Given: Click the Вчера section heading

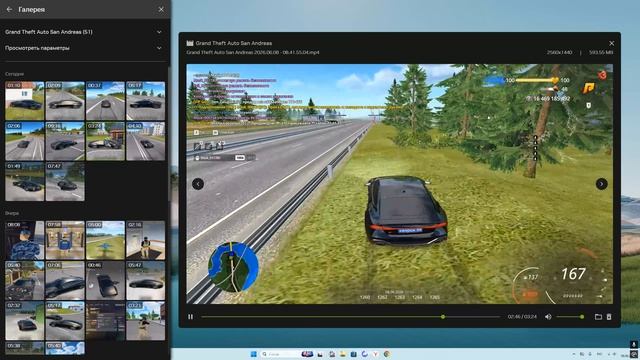Looking at the screenshot, I should 12,213.
